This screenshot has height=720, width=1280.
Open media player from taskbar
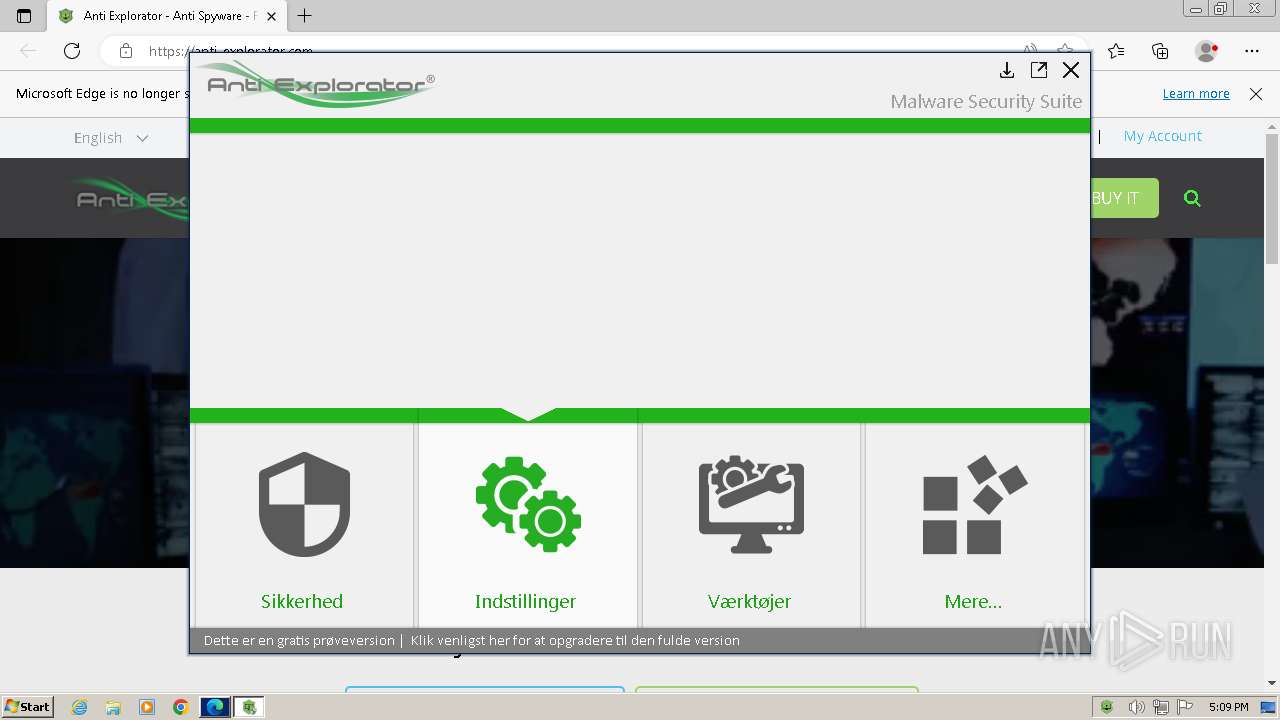[x=147, y=707]
